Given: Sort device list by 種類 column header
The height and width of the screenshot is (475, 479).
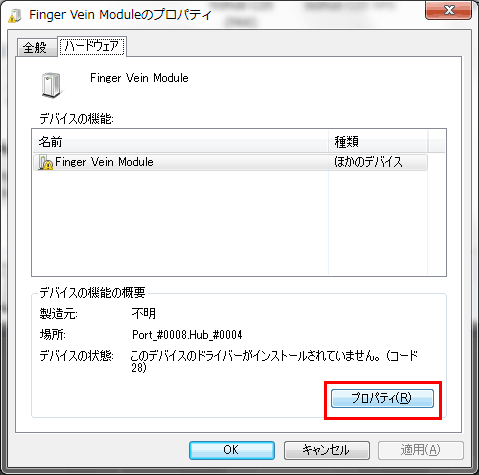Looking at the screenshot, I should click(x=378, y=142).
